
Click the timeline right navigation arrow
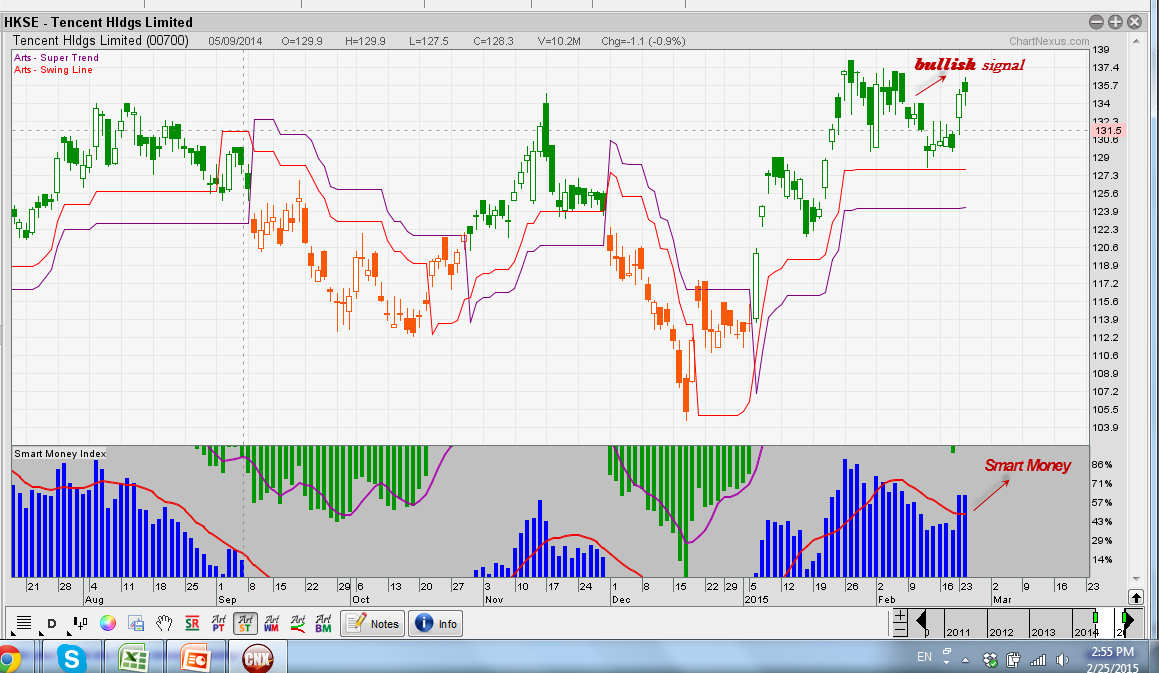[1128, 620]
